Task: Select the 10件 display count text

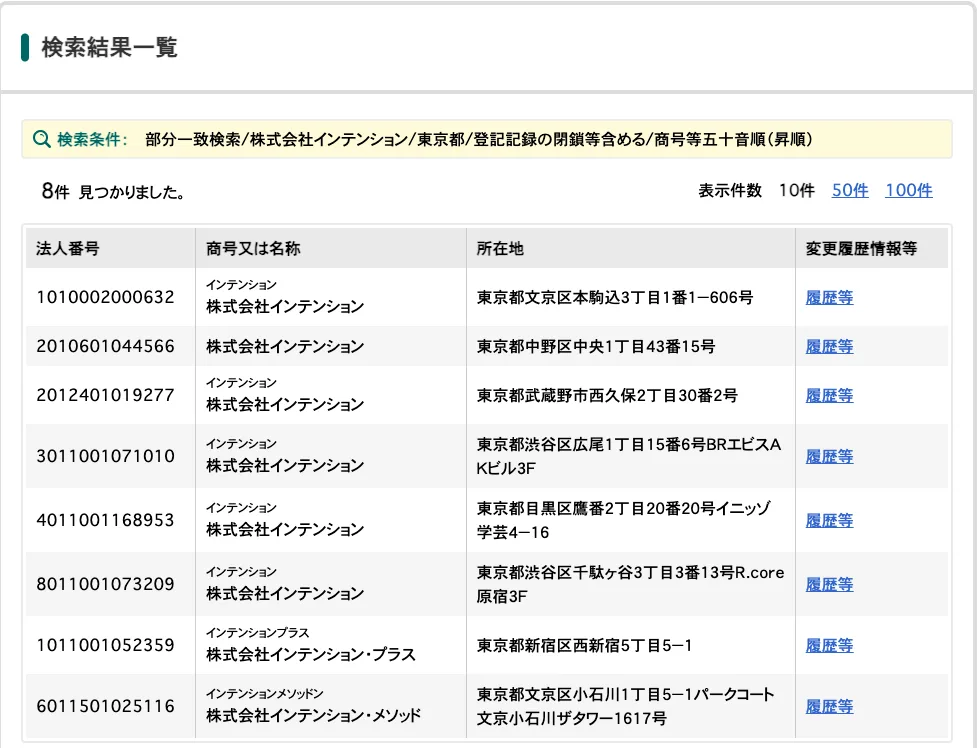Action: [x=796, y=190]
